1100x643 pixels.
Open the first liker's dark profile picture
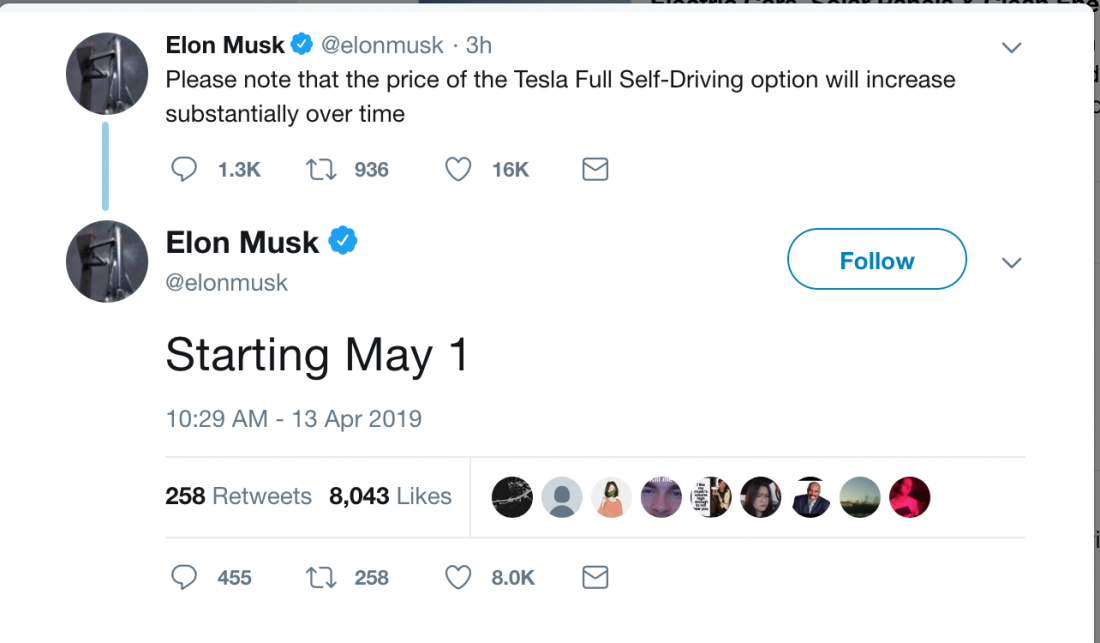point(512,497)
